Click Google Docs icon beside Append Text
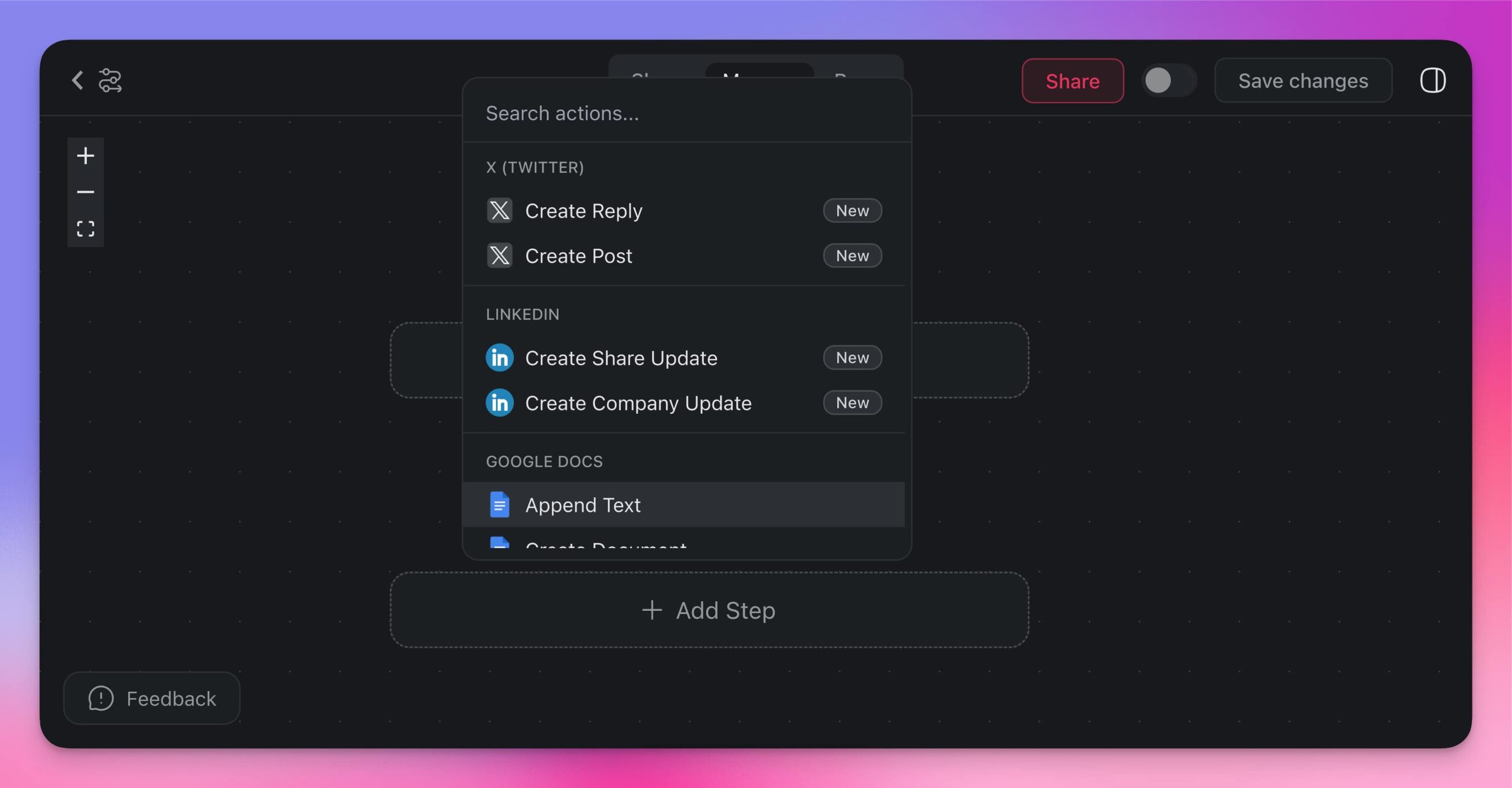This screenshot has height=788, width=1512. (500, 505)
